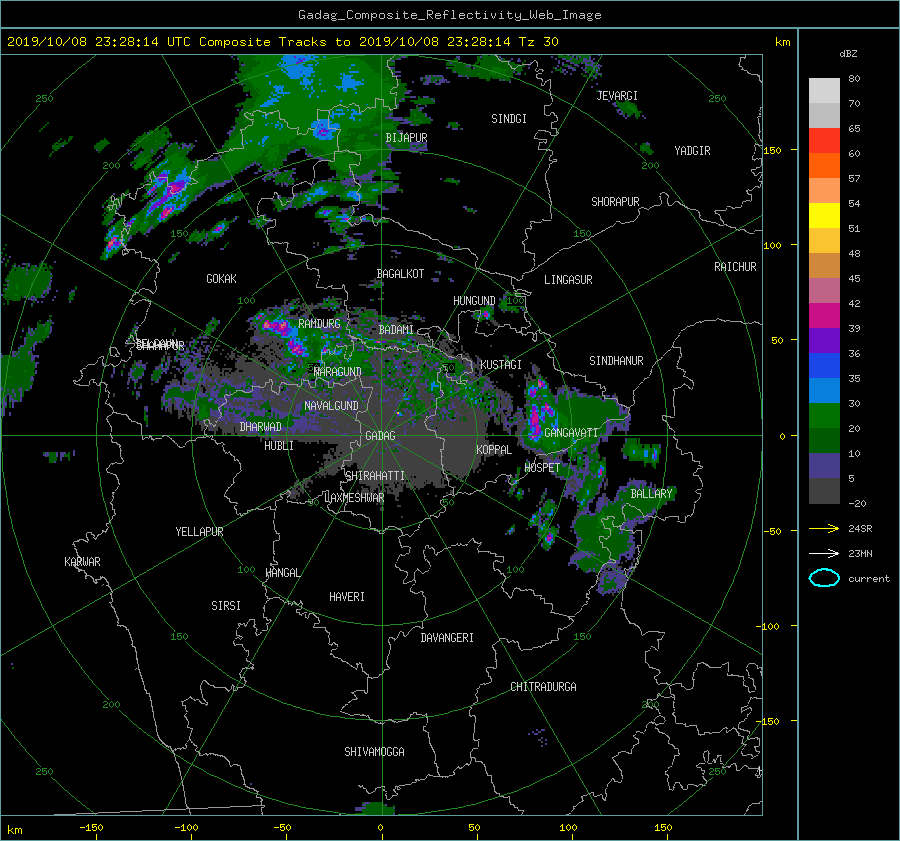Click the BADAMI city label

coord(396,330)
